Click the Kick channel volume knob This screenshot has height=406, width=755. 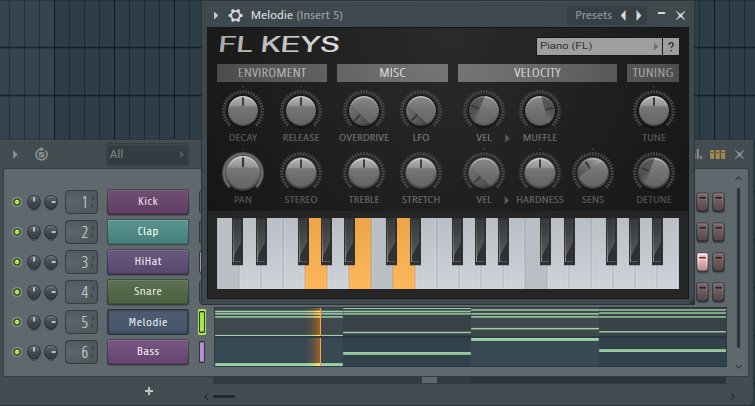(x=51, y=202)
